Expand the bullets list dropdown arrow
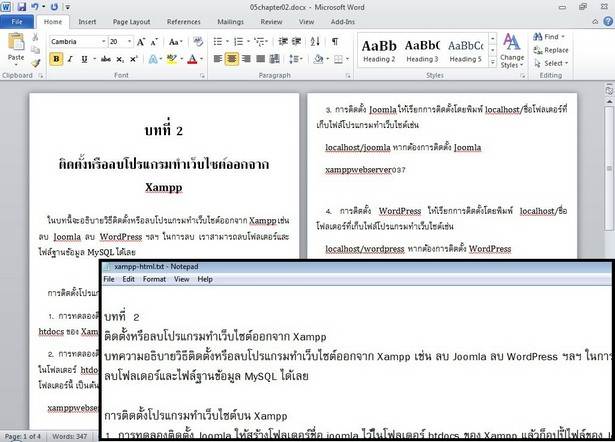 pyautogui.click(x=227, y=42)
